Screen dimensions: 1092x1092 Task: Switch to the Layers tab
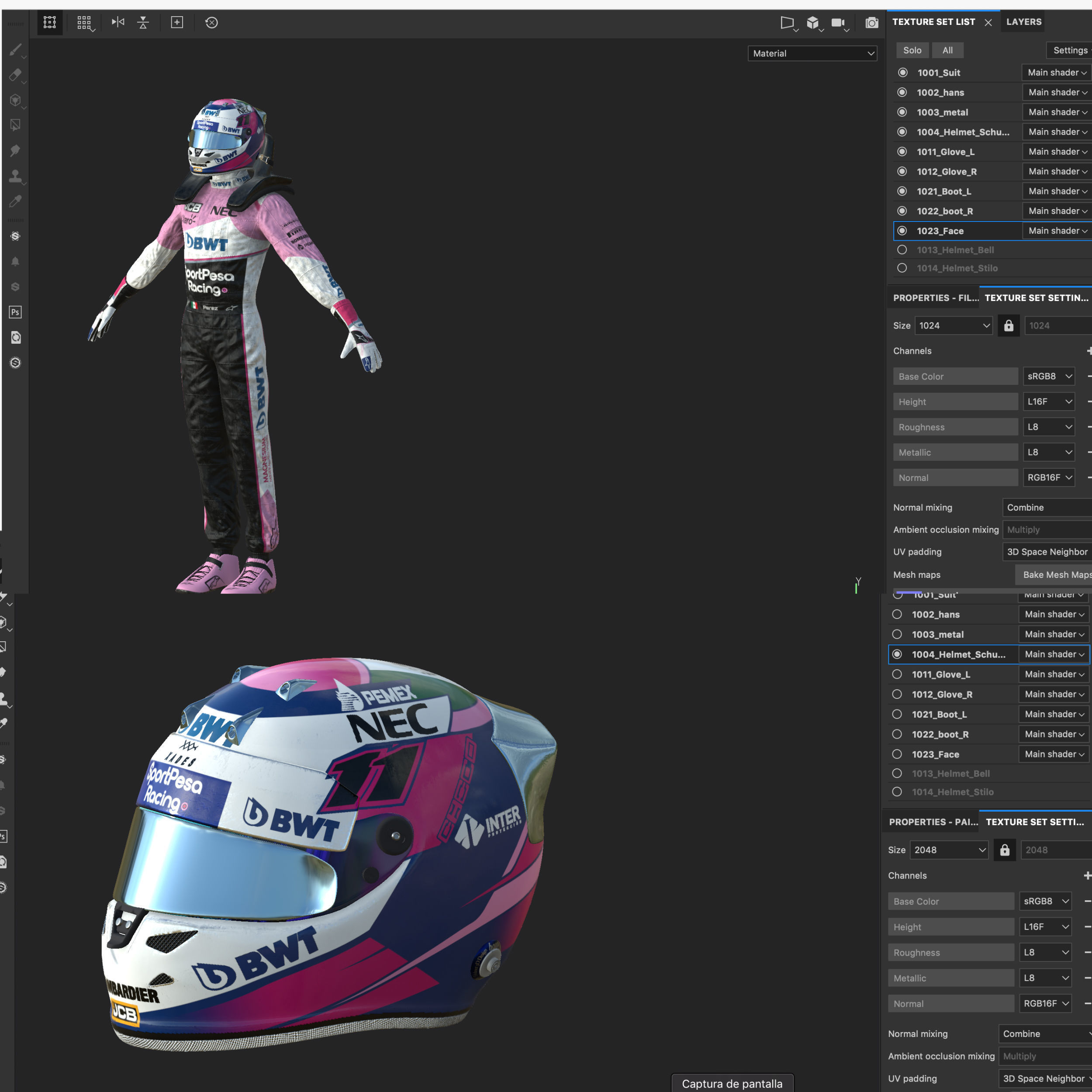[x=1023, y=22]
